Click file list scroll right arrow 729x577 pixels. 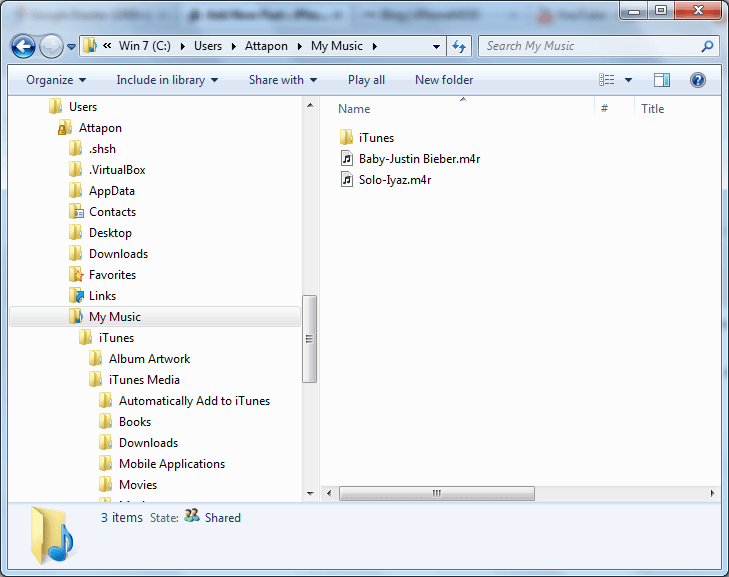[x=712, y=493]
